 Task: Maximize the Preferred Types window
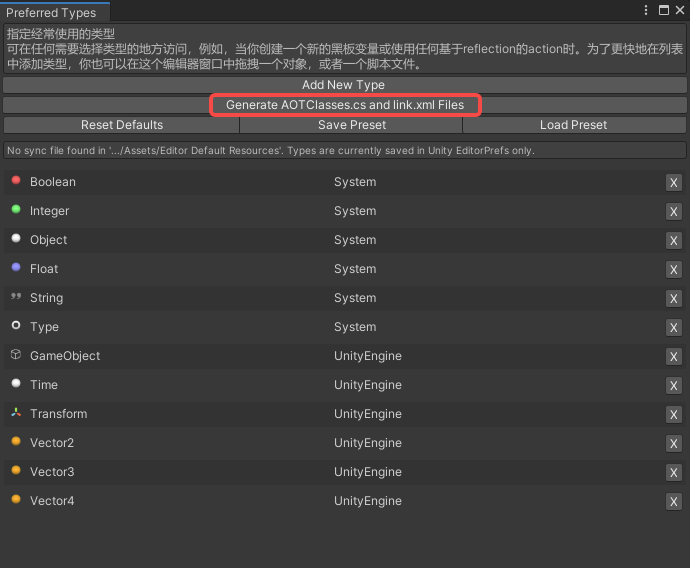coord(663,10)
